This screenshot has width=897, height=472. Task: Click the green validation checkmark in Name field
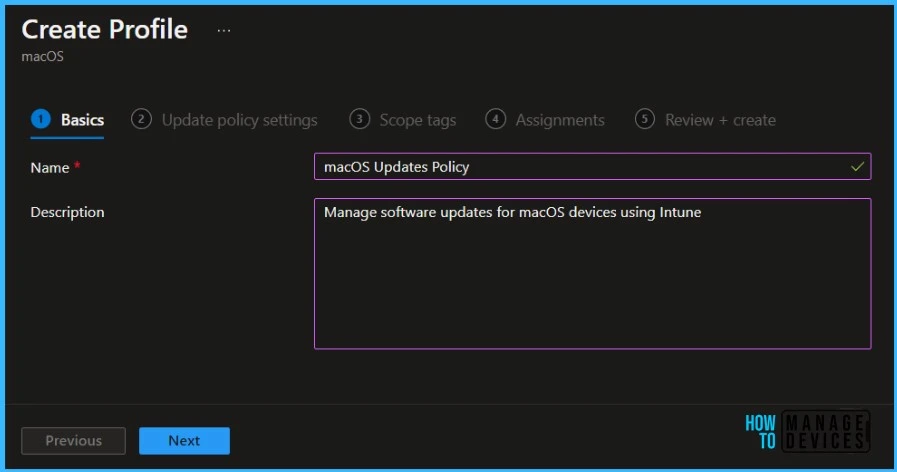857,166
